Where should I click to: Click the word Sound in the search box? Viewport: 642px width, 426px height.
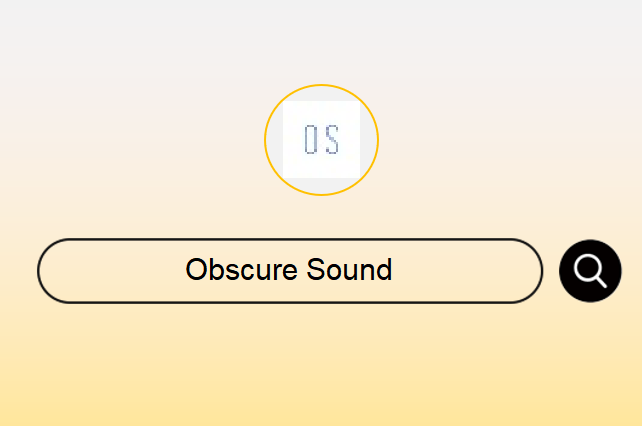point(349,270)
